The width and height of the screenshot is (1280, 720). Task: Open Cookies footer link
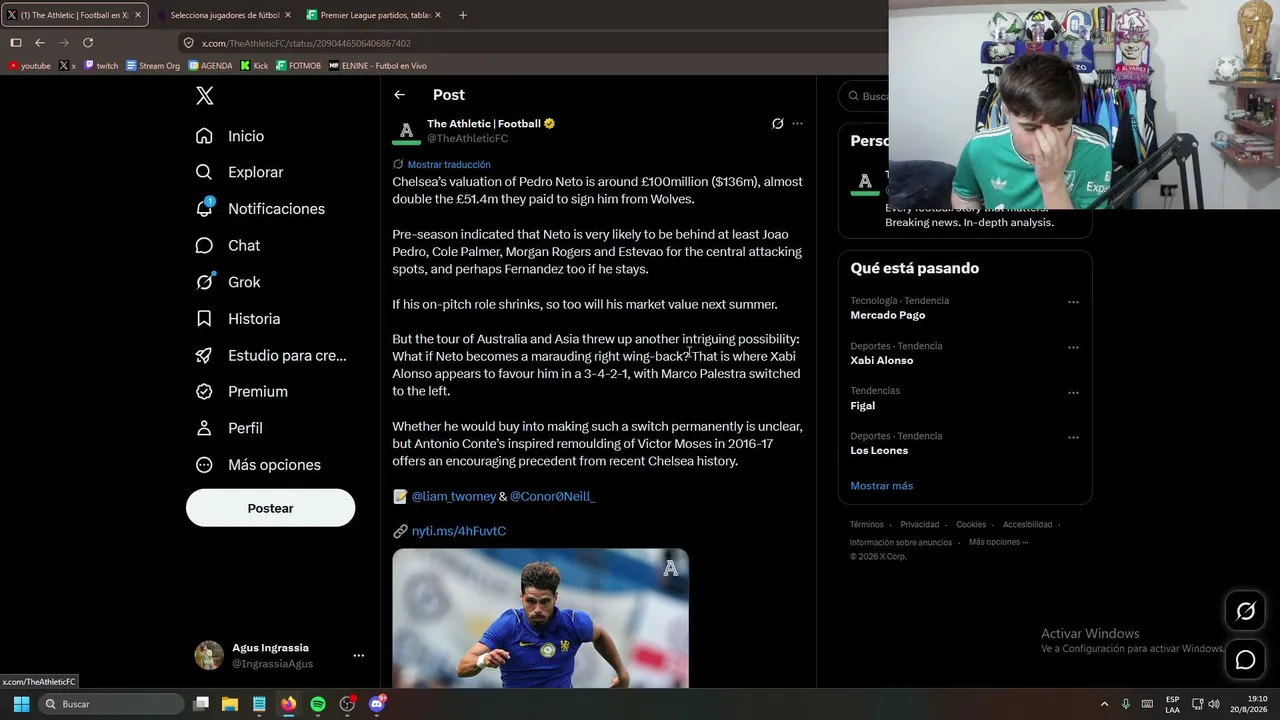971,525
